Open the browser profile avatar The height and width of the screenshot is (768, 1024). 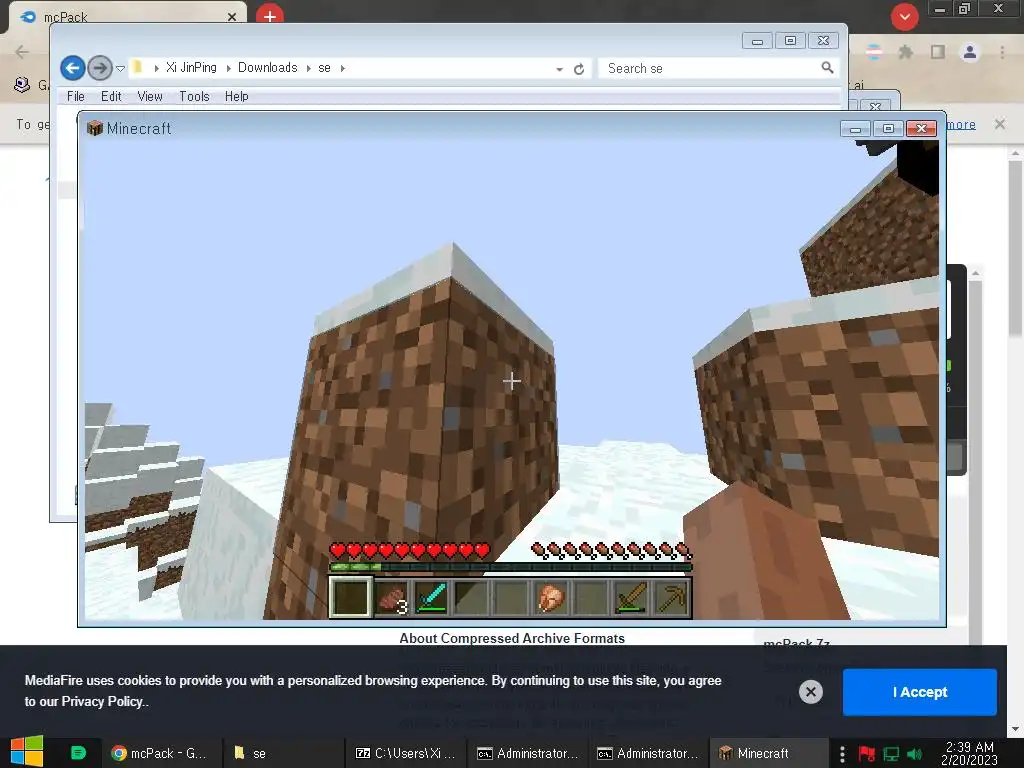(x=970, y=52)
